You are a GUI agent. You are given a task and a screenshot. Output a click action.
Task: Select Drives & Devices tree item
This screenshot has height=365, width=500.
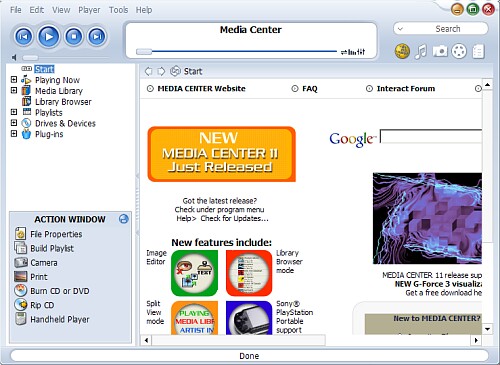(x=65, y=123)
